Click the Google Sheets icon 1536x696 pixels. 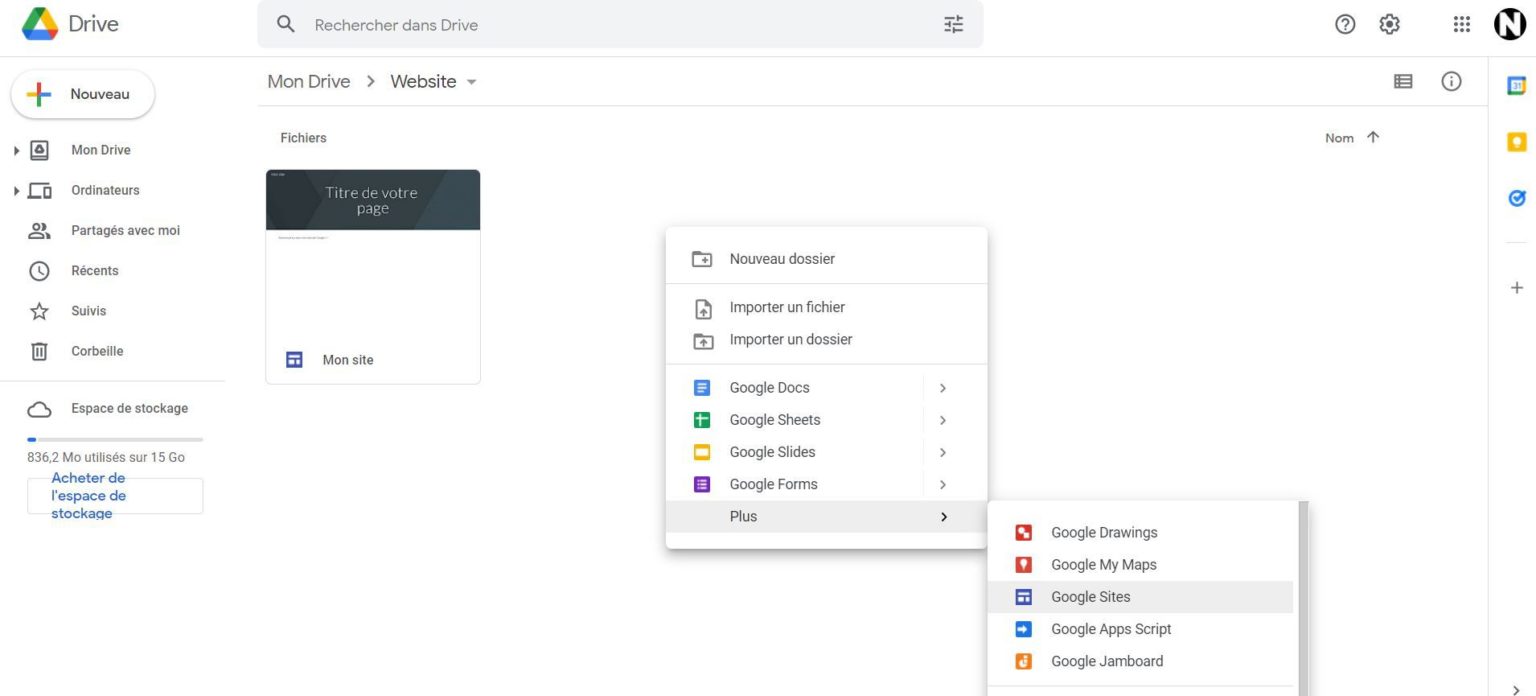pos(702,420)
